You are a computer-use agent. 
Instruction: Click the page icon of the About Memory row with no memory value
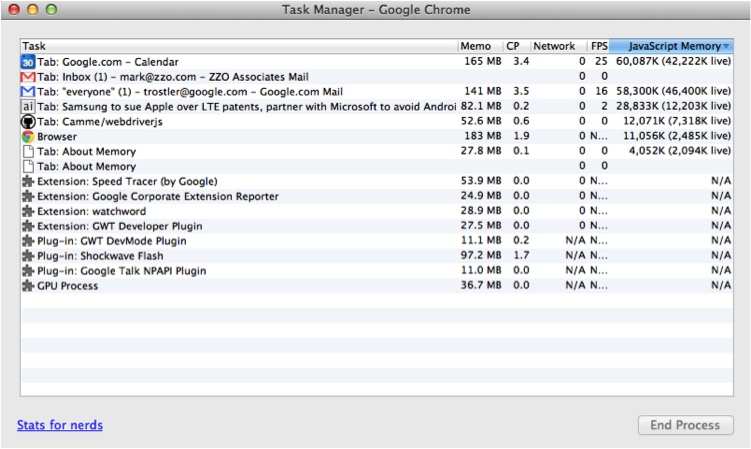click(x=28, y=166)
